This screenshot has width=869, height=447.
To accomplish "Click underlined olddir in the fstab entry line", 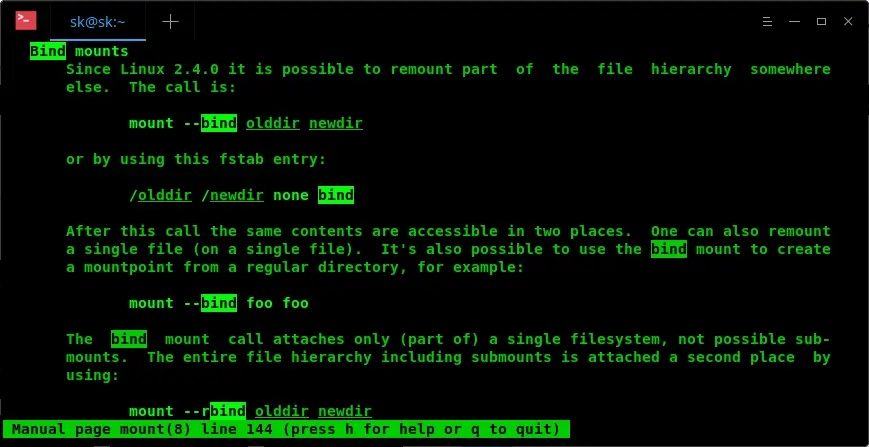I will [165, 195].
